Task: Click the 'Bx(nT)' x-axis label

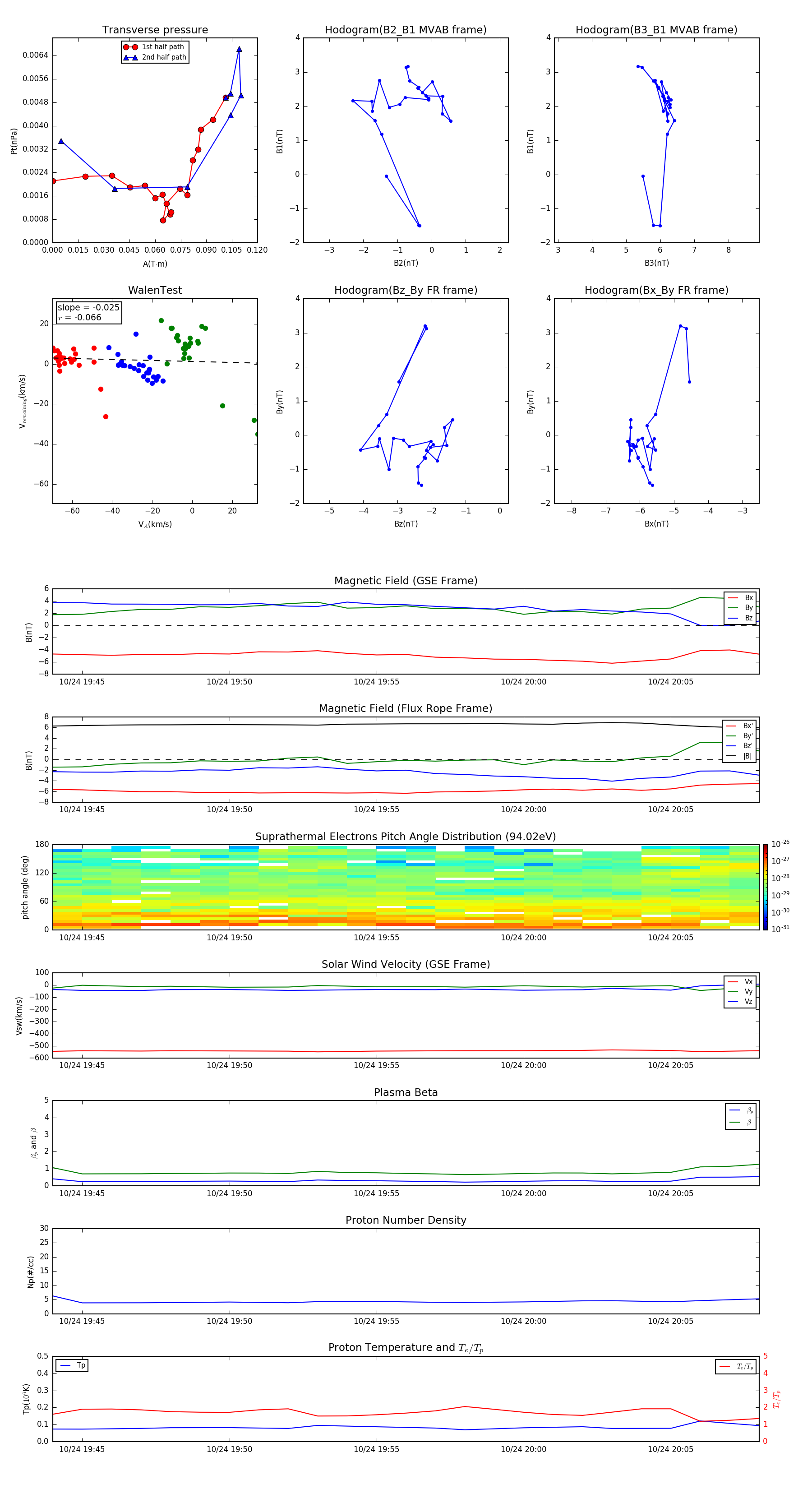Action: coord(656,524)
